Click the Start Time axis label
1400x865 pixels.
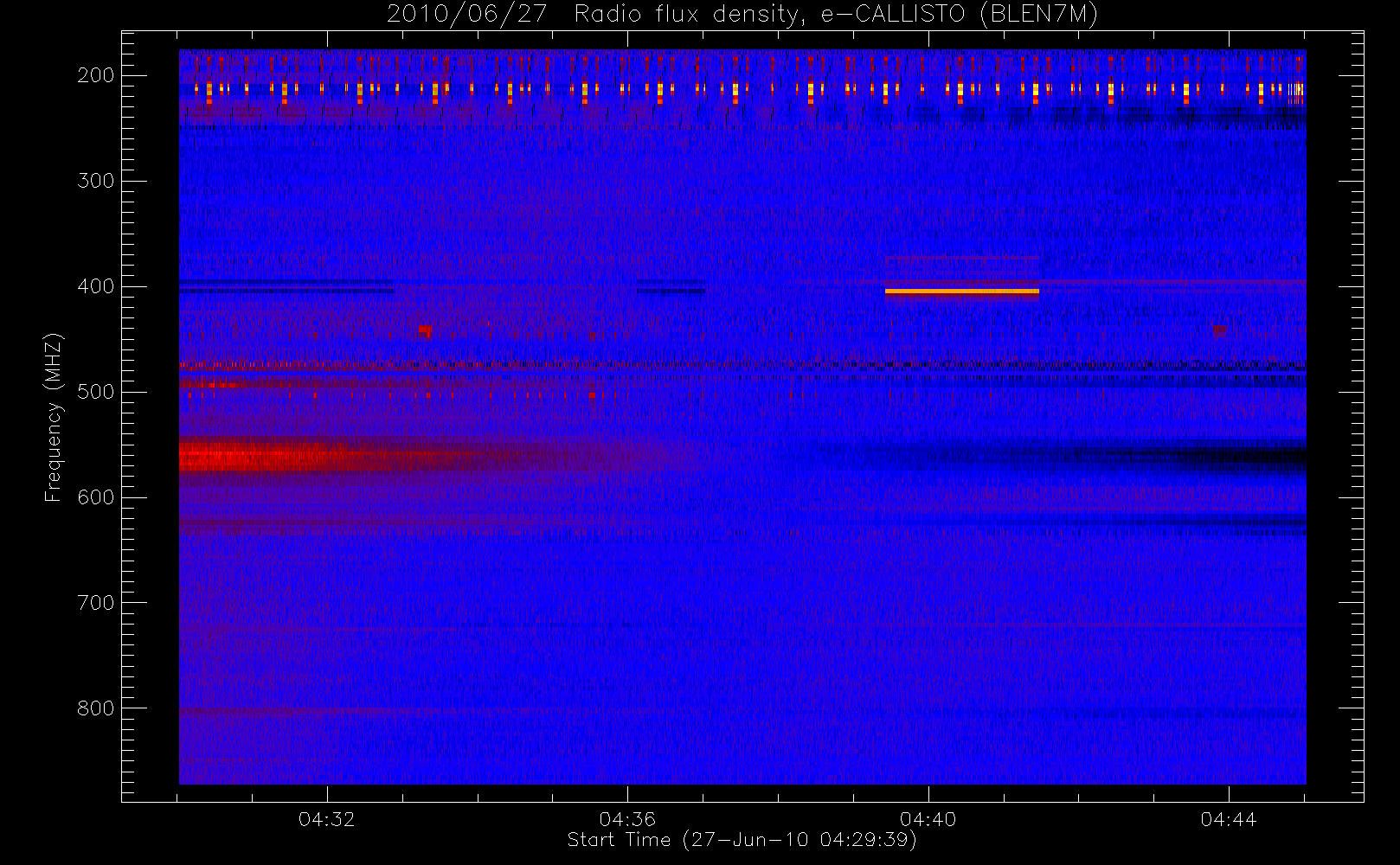(x=742, y=840)
